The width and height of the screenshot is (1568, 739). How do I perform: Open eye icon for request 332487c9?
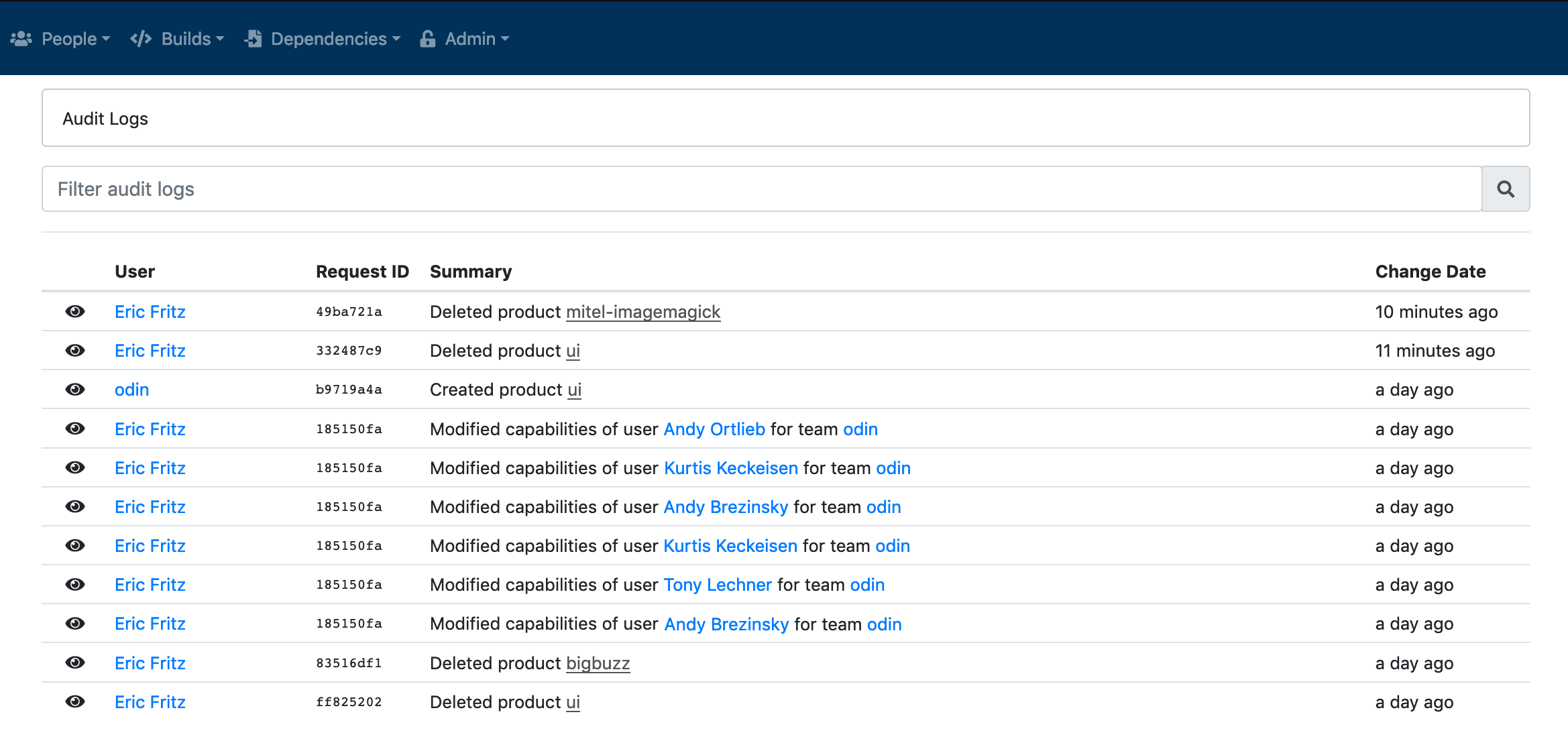coord(75,350)
